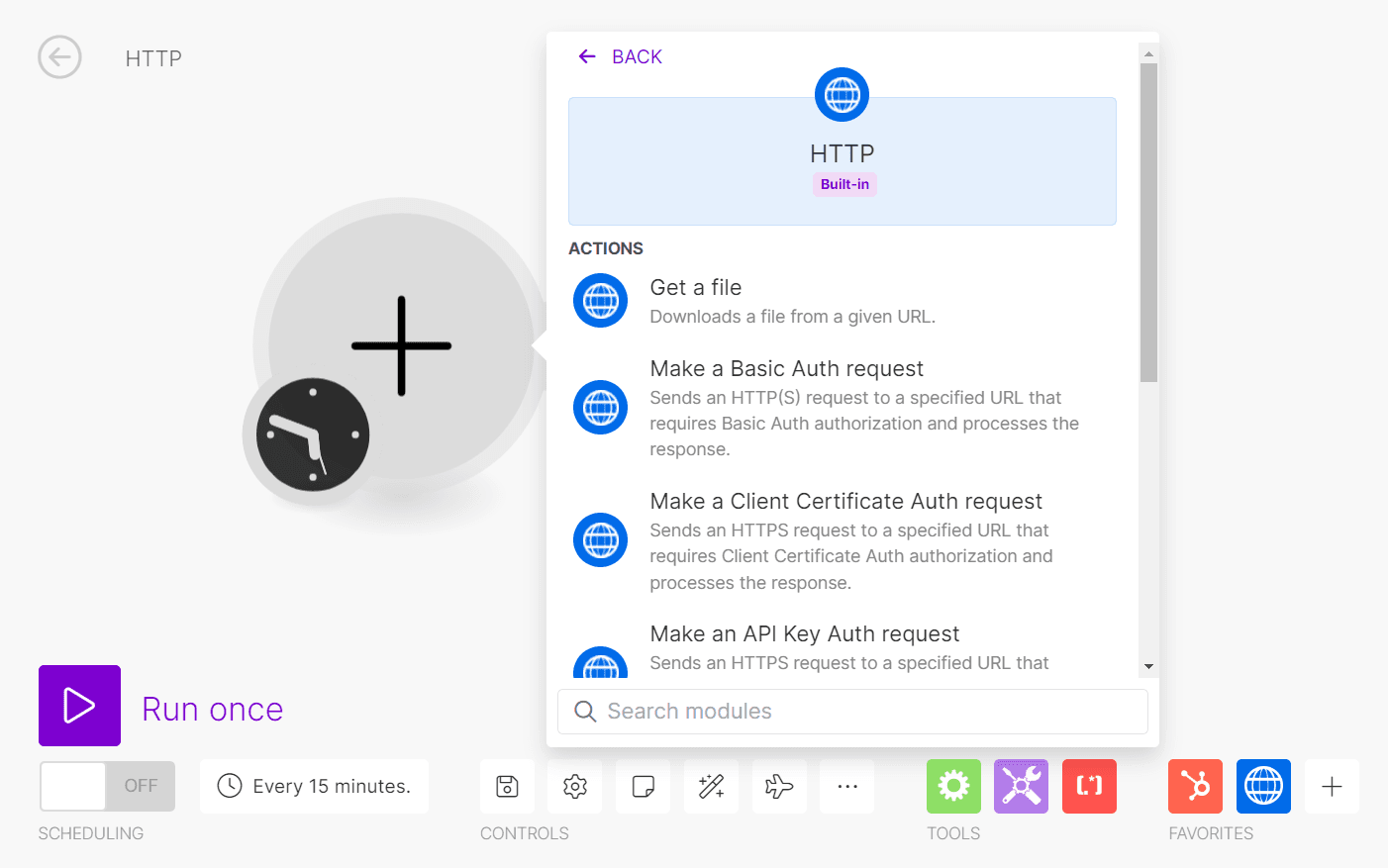This screenshot has height=868, width=1388.
Task: Click the airplane auto-commit icon
Action: click(x=779, y=786)
